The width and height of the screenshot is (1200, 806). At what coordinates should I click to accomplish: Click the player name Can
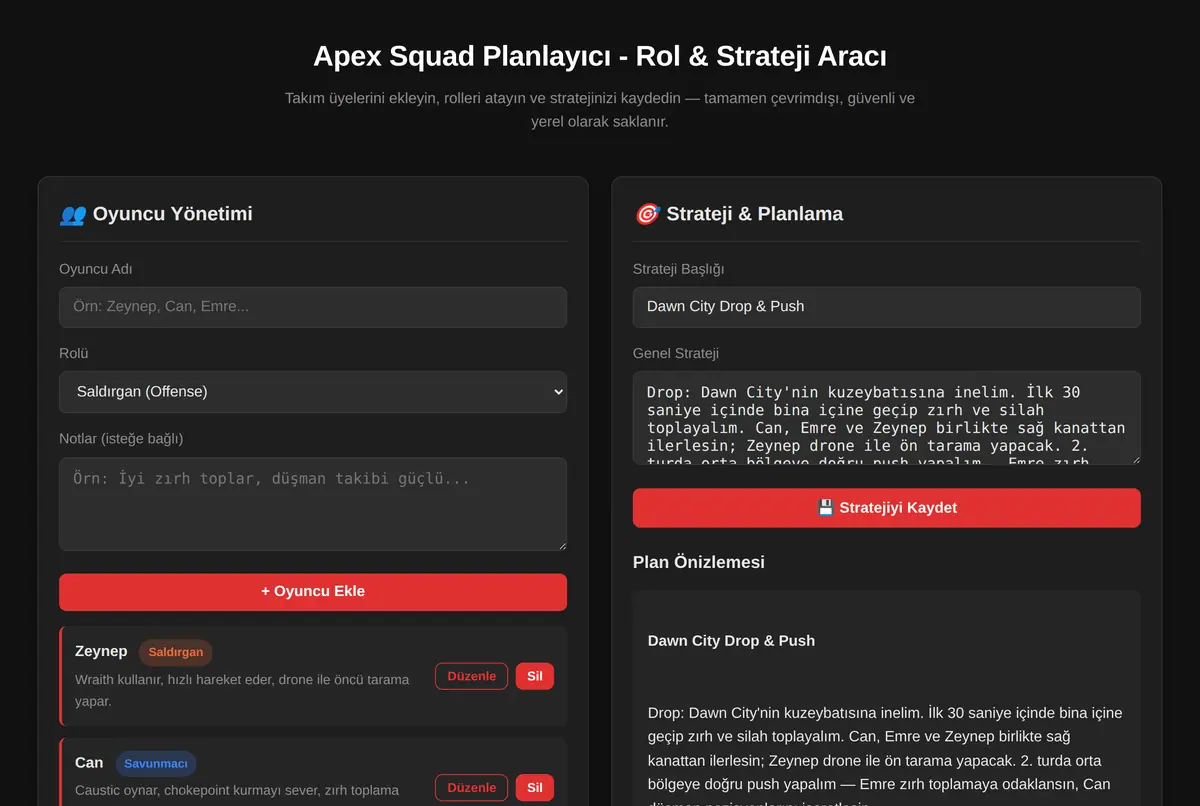click(89, 763)
